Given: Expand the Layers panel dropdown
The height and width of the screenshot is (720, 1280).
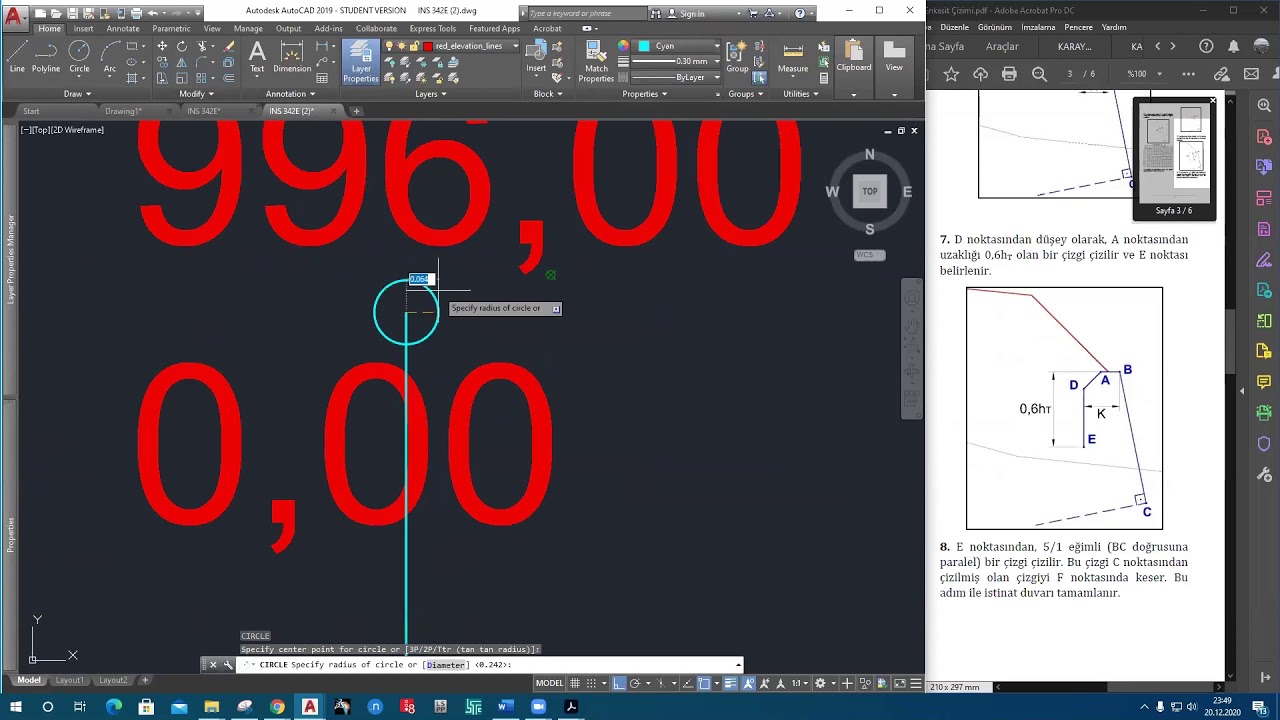Looking at the screenshot, I should (430, 94).
